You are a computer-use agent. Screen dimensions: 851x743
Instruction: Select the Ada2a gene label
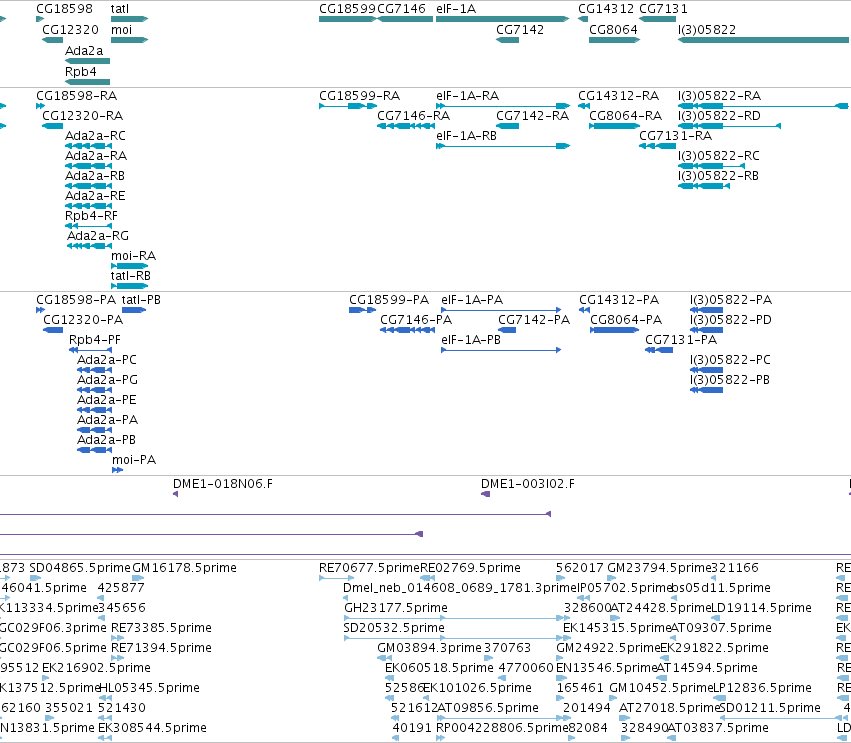(x=84, y=50)
